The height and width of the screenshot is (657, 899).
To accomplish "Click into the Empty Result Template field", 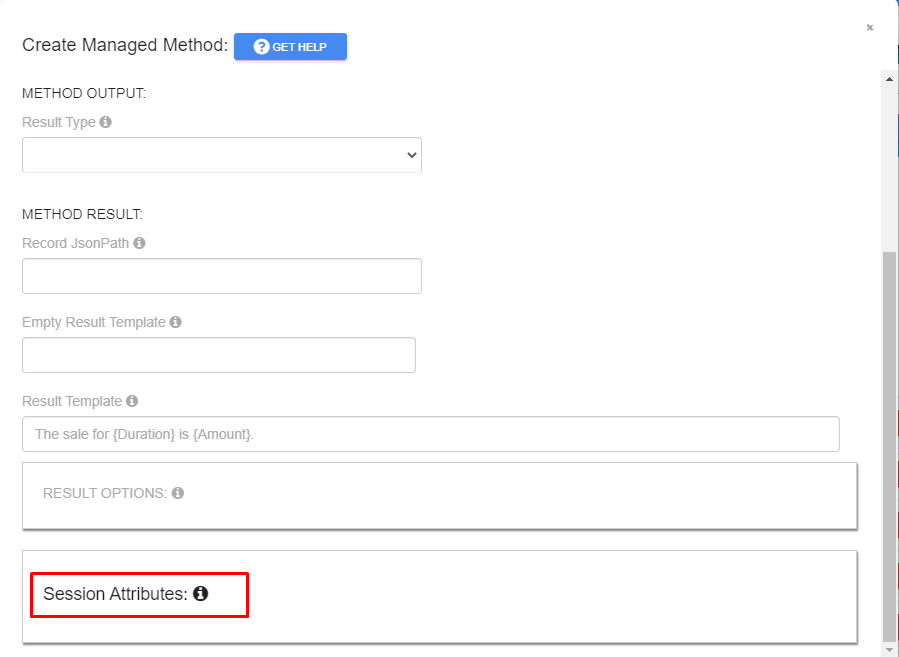I will tap(218, 355).
